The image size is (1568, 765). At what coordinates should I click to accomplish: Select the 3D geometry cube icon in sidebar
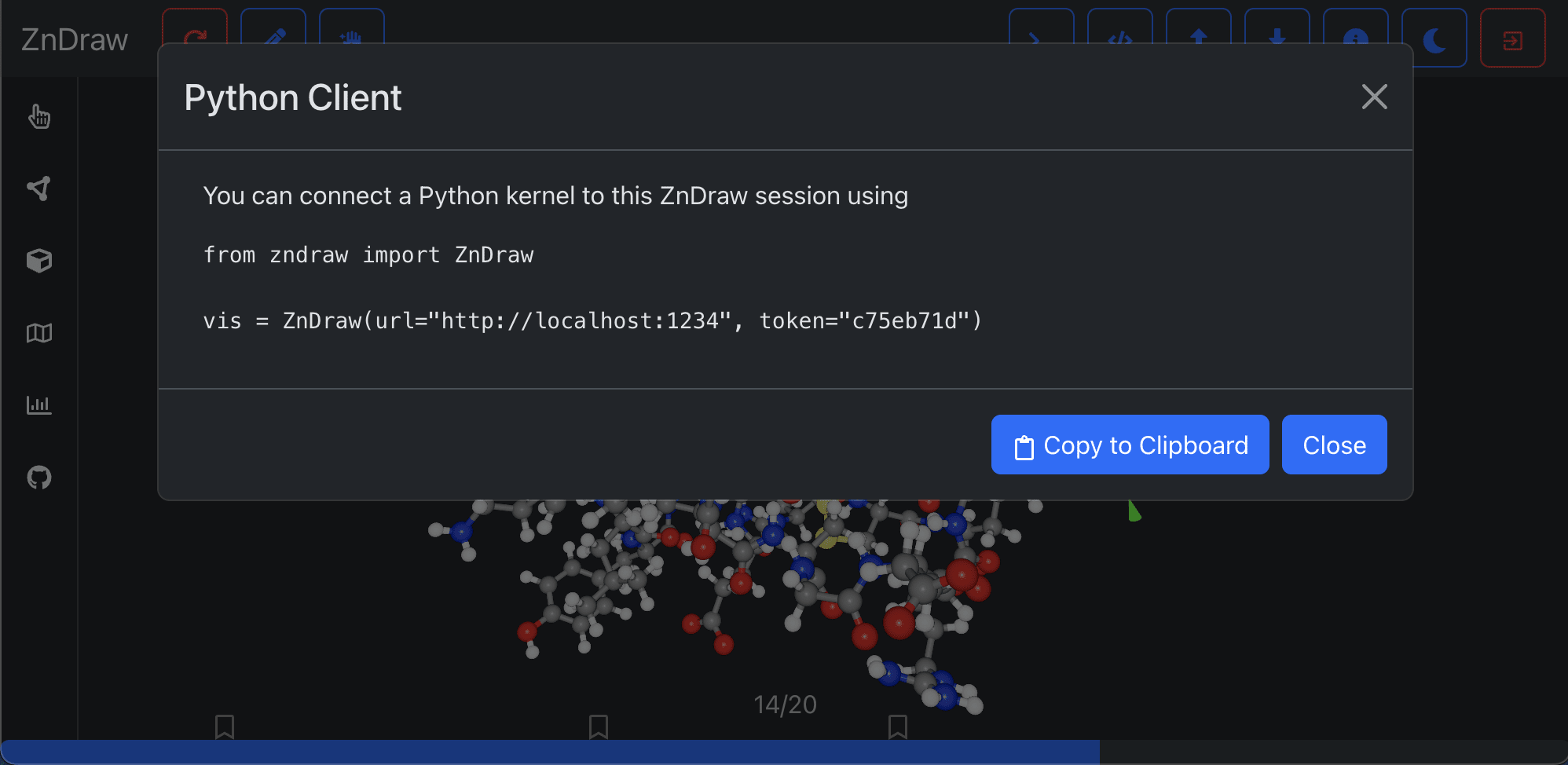39,260
